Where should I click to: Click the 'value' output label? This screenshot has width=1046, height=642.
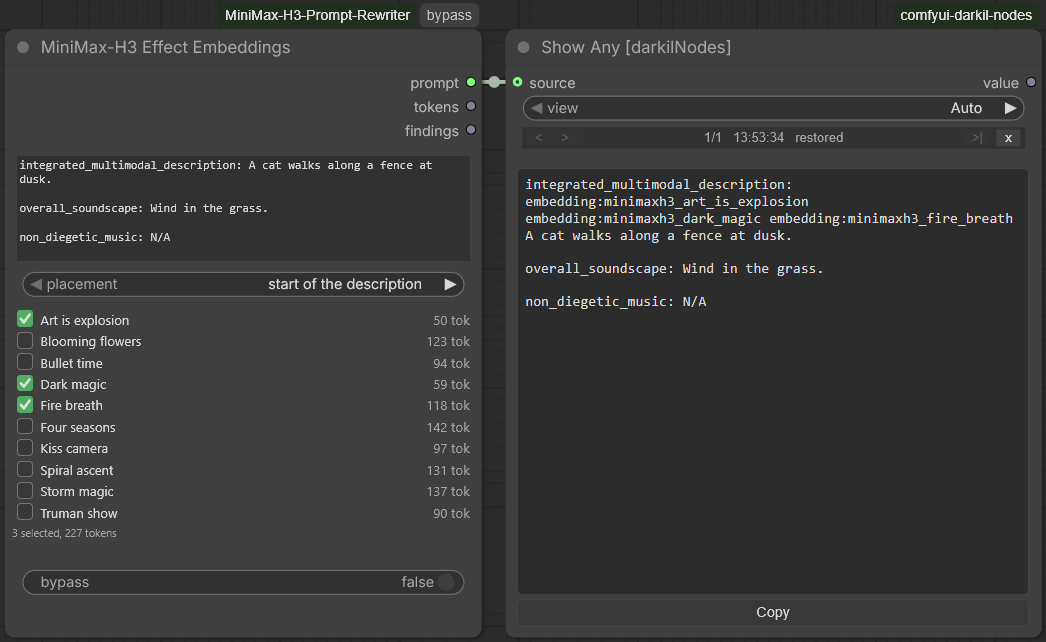pos(1001,83)
